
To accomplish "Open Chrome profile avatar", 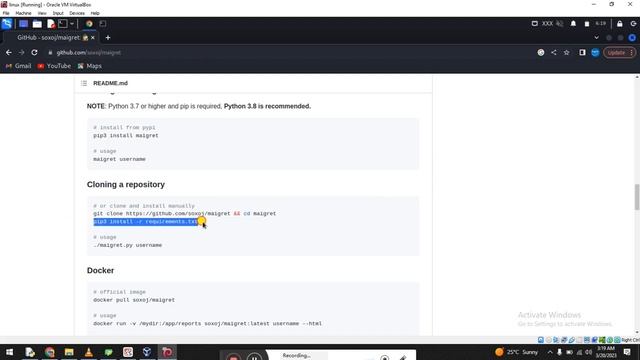I will (x=596, y=52).
